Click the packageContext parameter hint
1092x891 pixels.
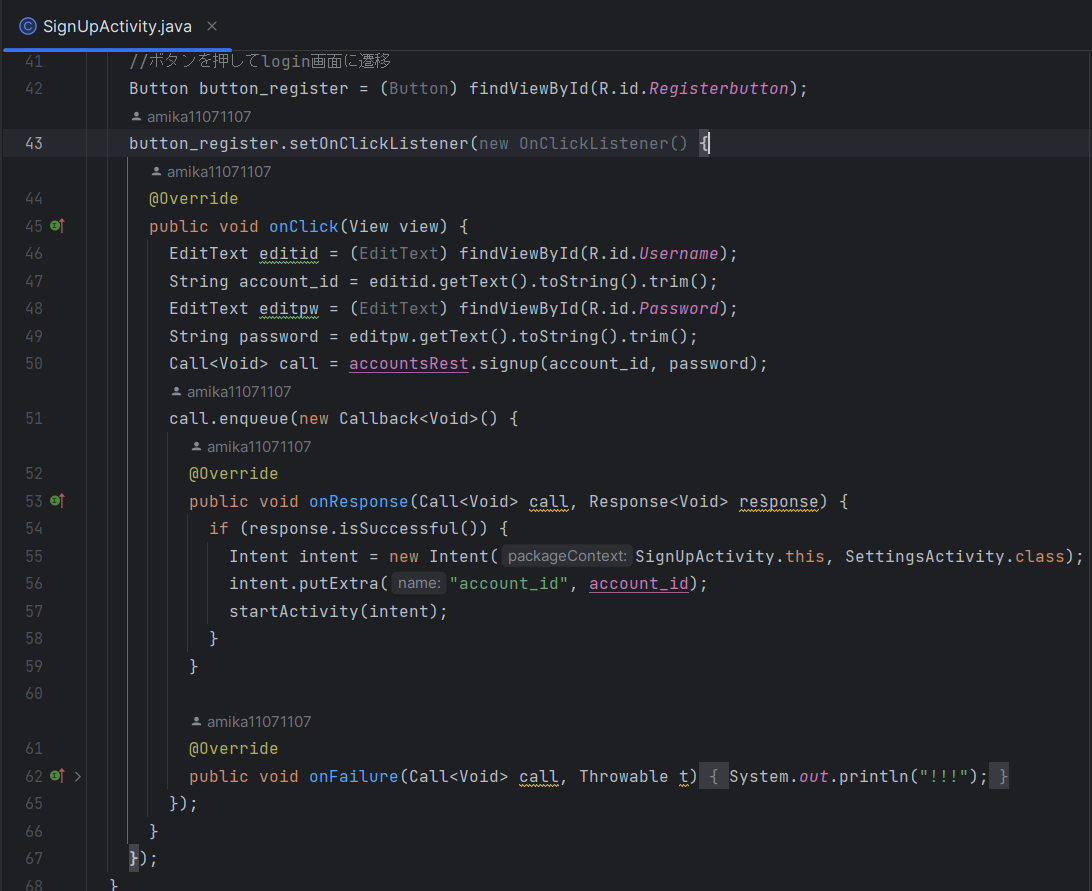[567, 556]
